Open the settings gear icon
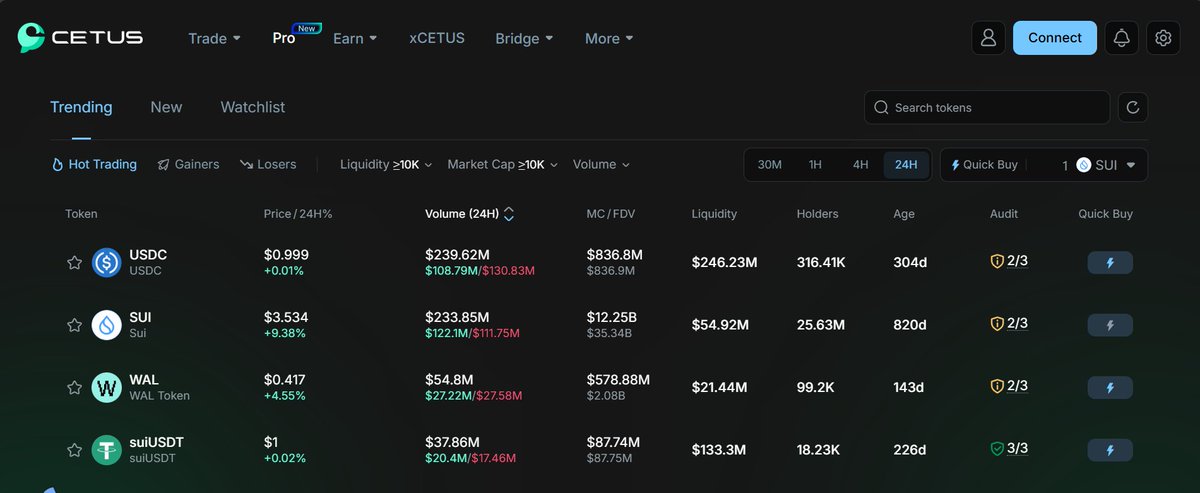 point(1163,38)
